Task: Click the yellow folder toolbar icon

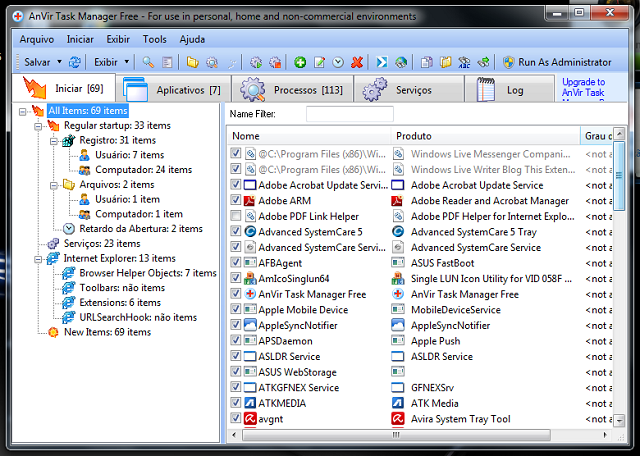Action: click(x=193, y=62)
